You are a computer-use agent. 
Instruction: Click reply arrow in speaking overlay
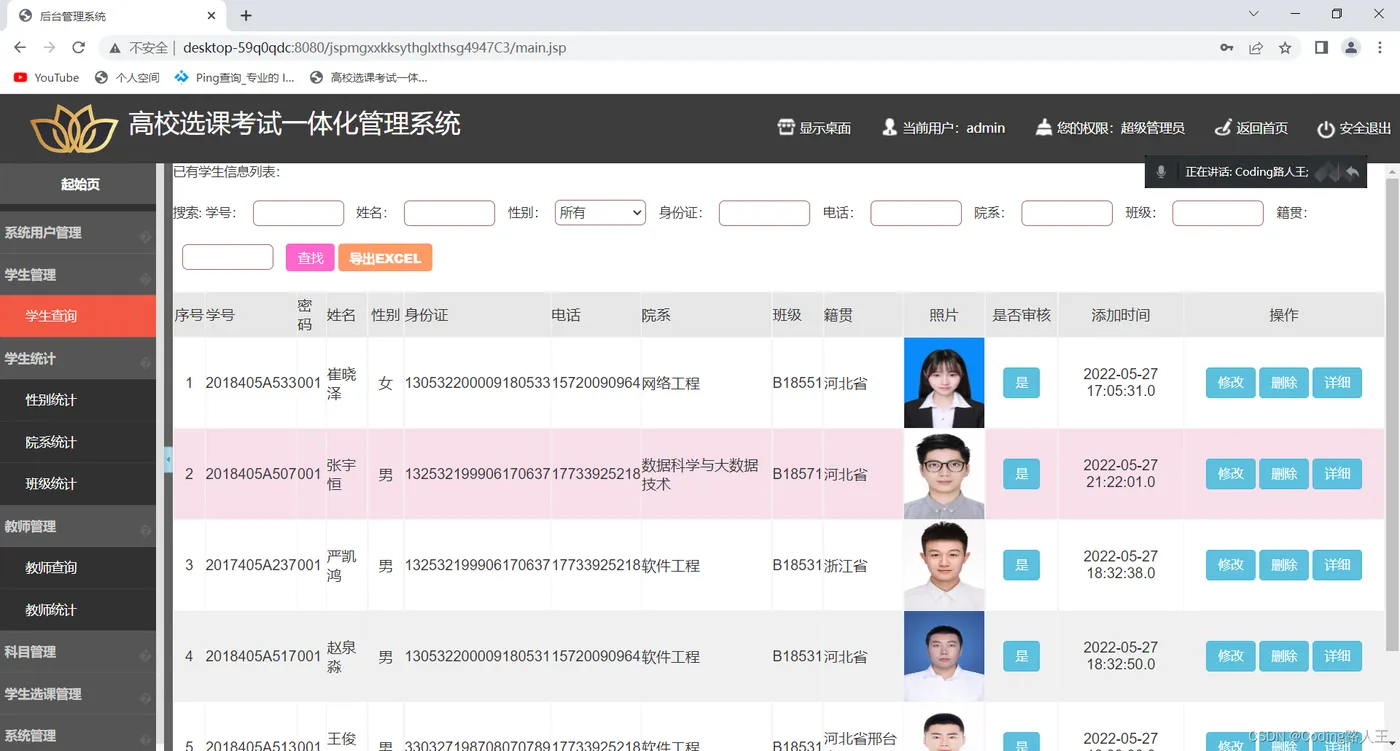coord(1351,172)
